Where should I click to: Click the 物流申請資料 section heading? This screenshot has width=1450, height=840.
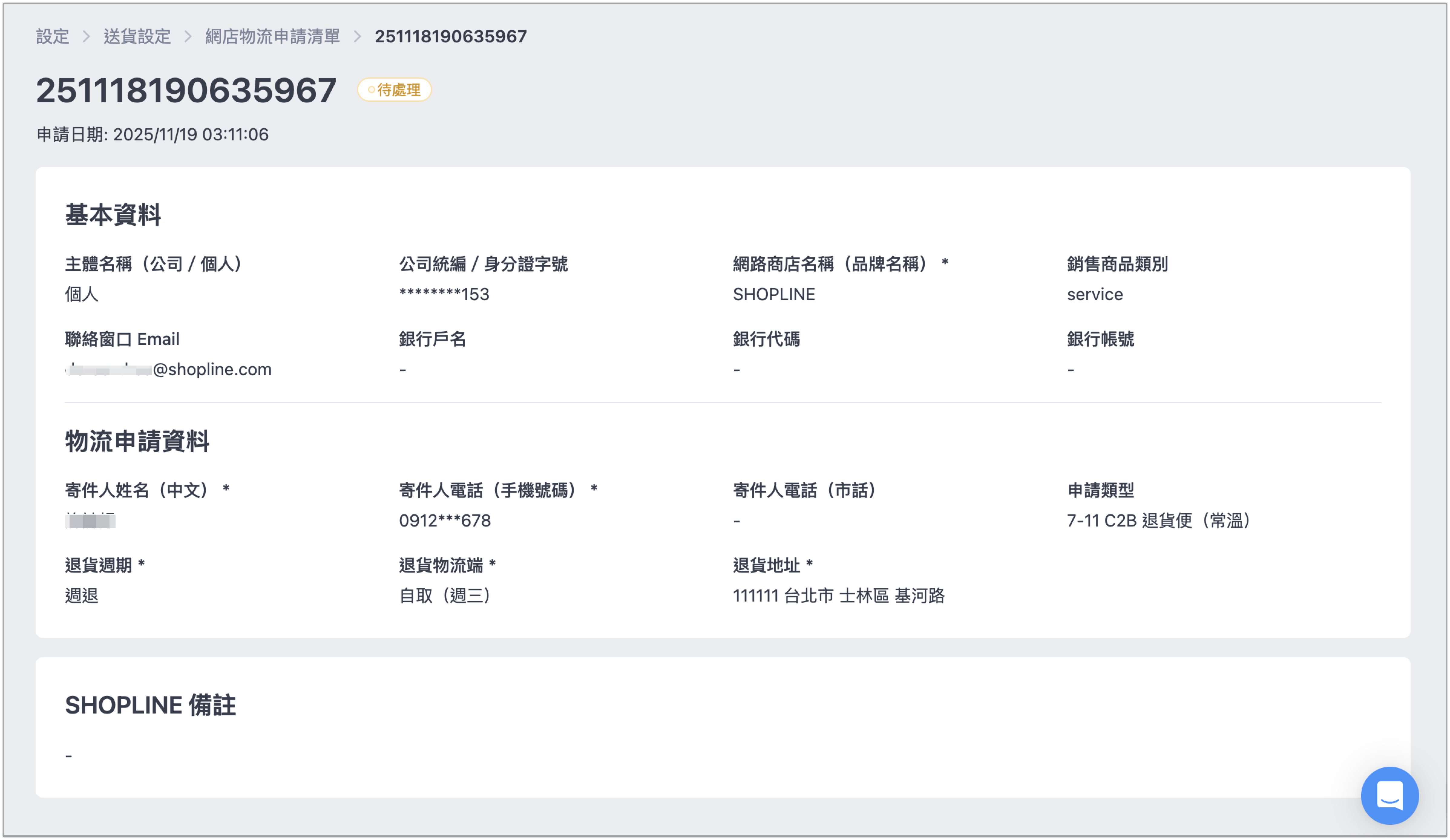137,441
